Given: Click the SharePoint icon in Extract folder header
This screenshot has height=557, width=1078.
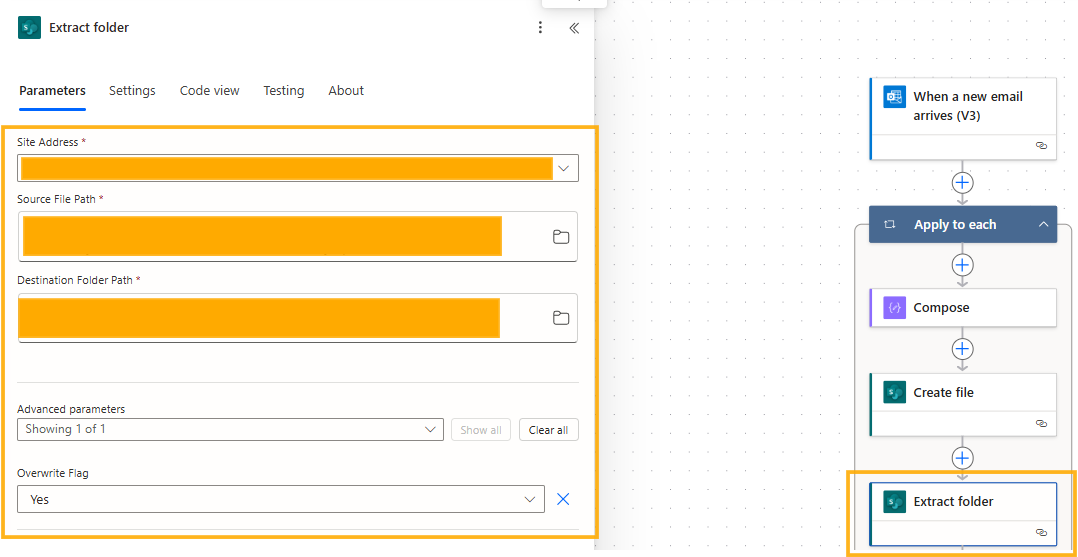Looking at the screenshot, I should (30, 28).
